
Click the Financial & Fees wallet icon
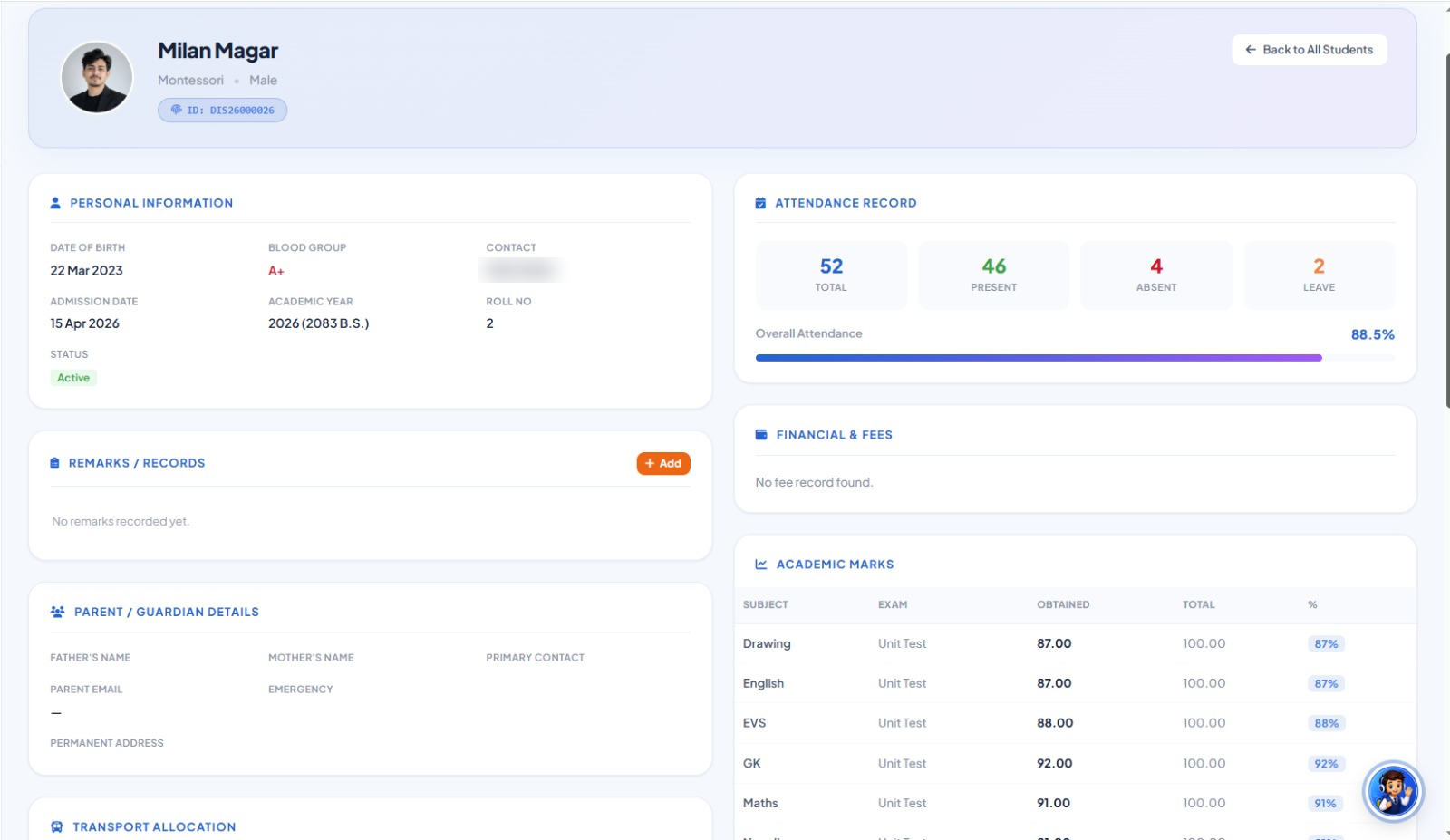tap(761, 435)
